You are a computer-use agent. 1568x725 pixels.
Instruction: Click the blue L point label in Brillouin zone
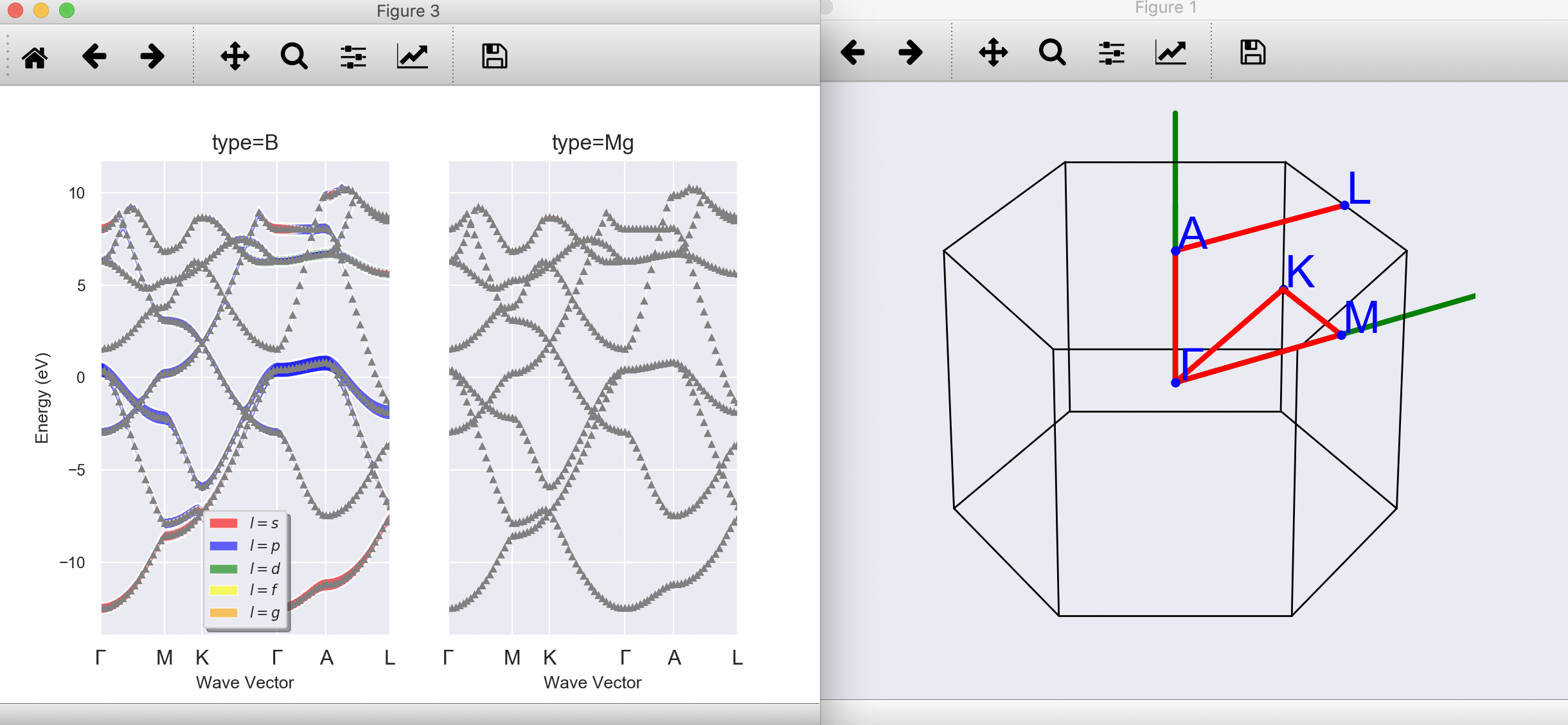pos(1359,189)
